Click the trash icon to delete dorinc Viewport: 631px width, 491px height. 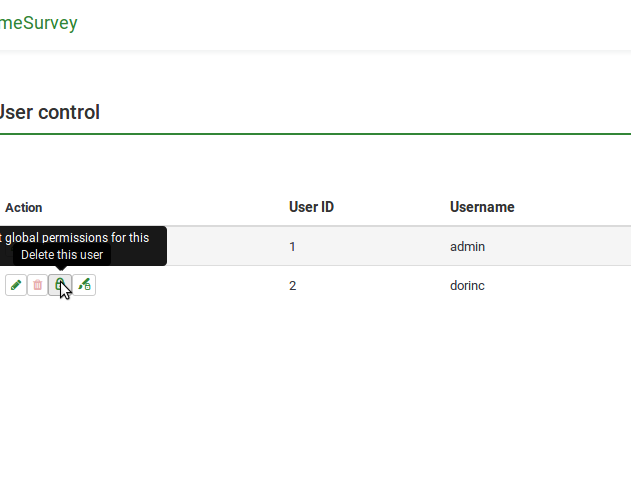(38, 286)
